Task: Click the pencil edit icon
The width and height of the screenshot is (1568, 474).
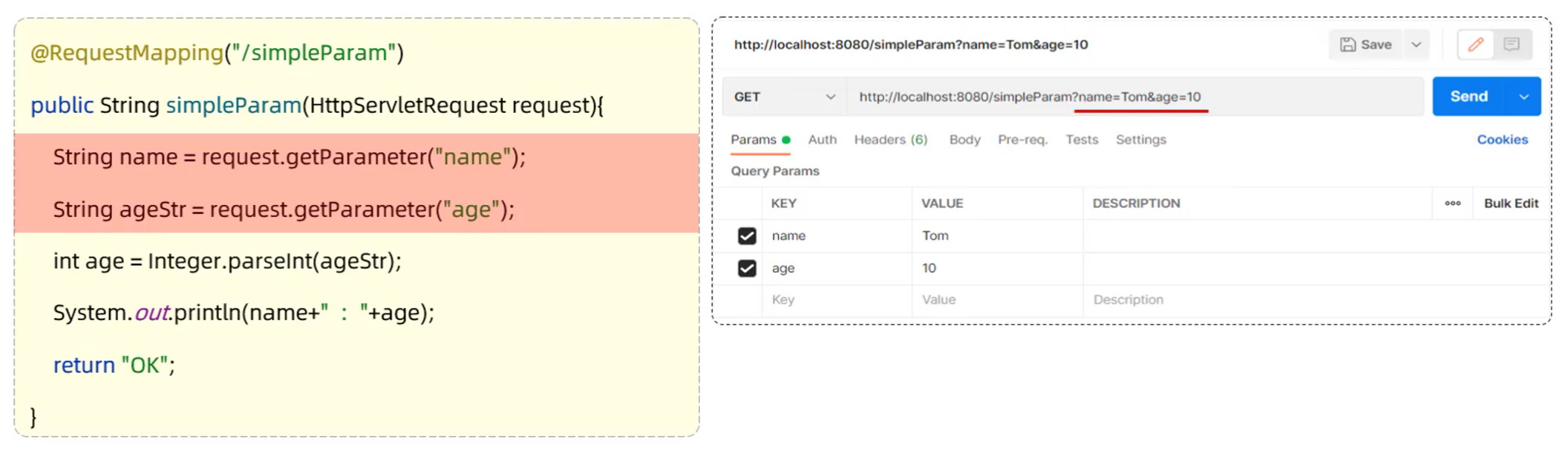Action: coord(1475,45)
